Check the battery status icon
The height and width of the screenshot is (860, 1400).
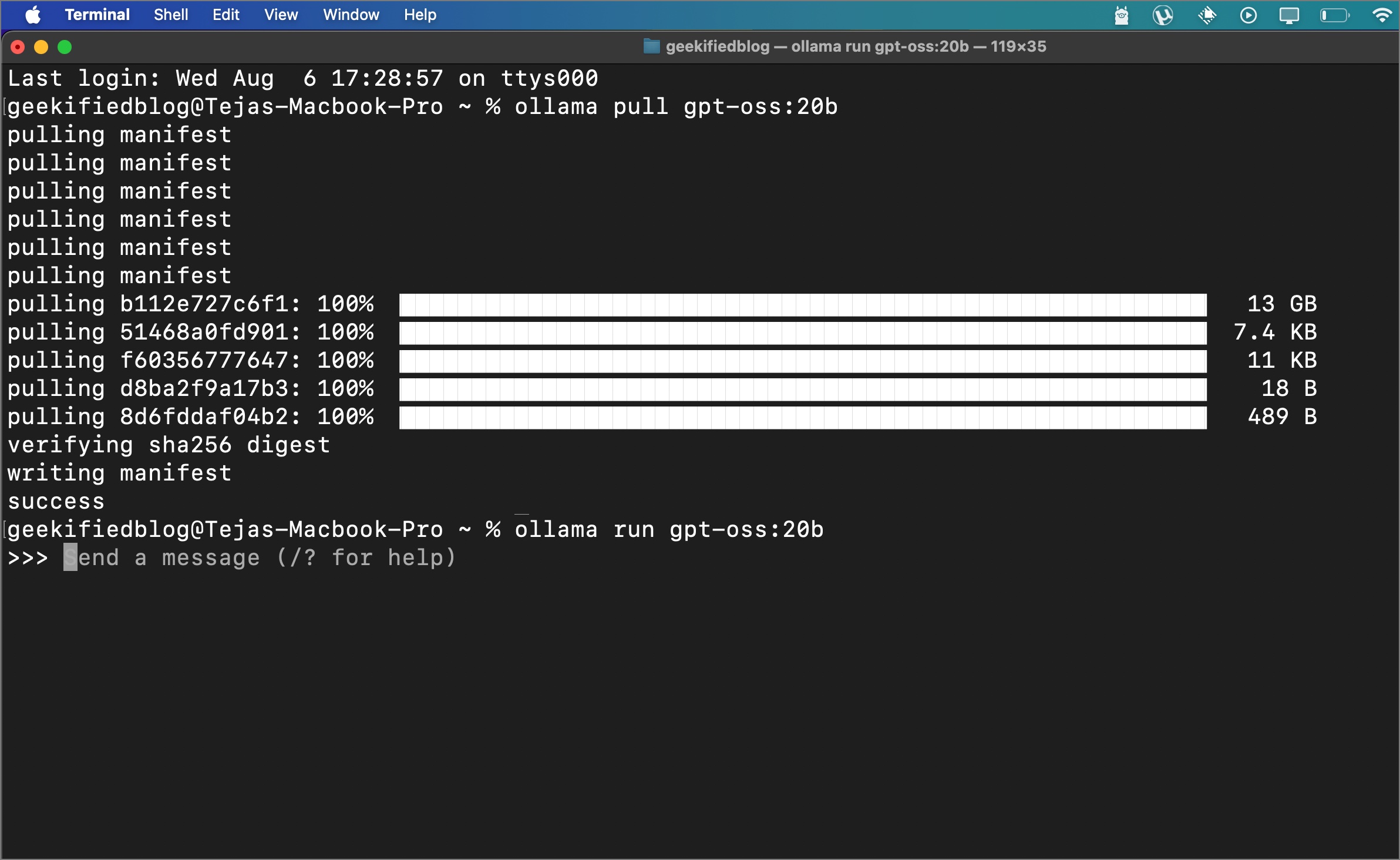(1335, 15)
